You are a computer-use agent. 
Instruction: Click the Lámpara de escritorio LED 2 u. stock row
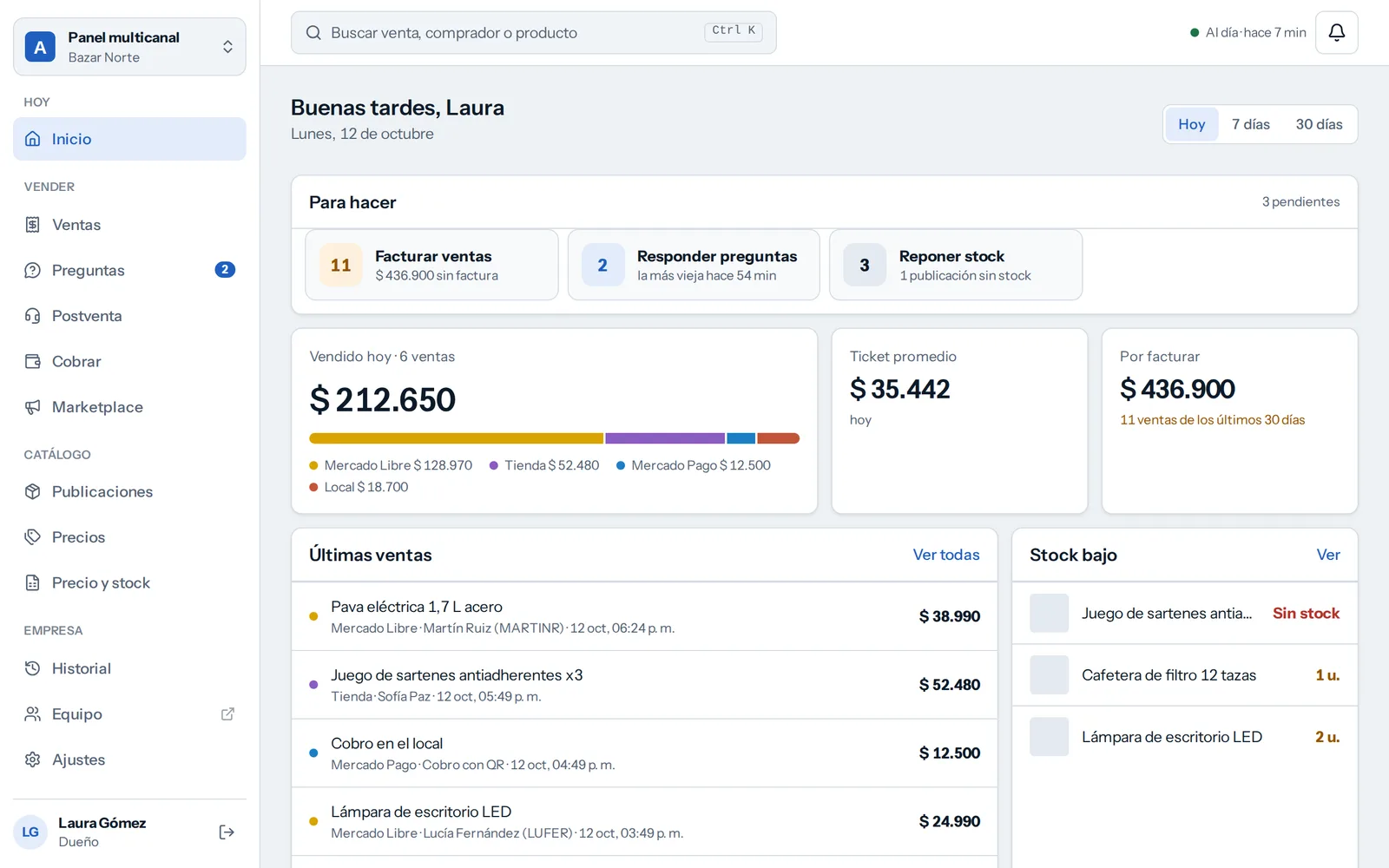coord(1185,737)
